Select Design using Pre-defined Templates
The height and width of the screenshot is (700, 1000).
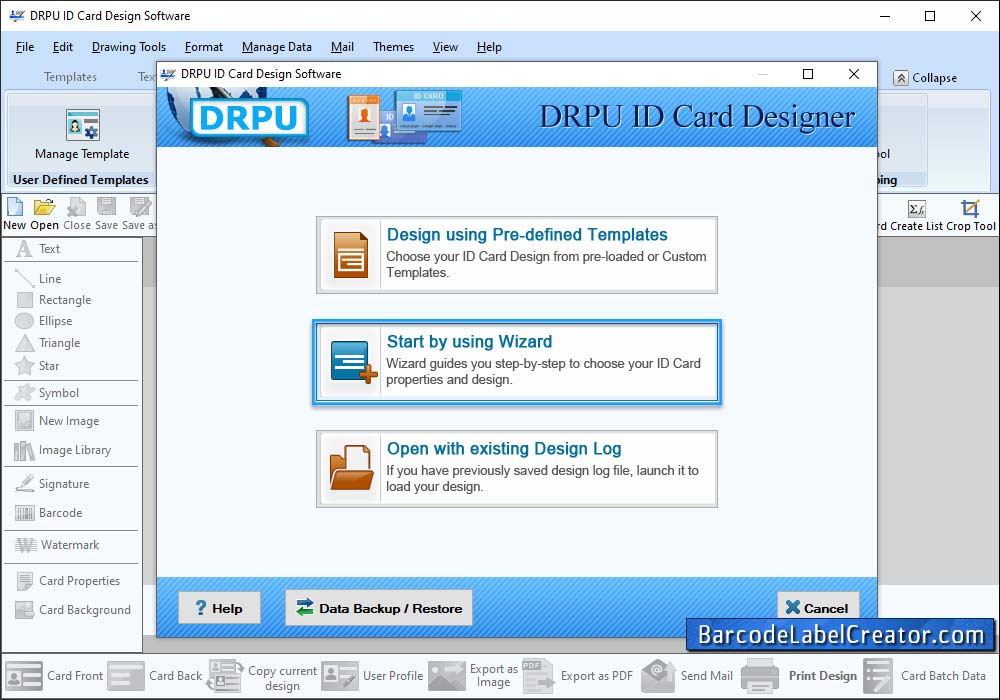[x=517, y=255]
